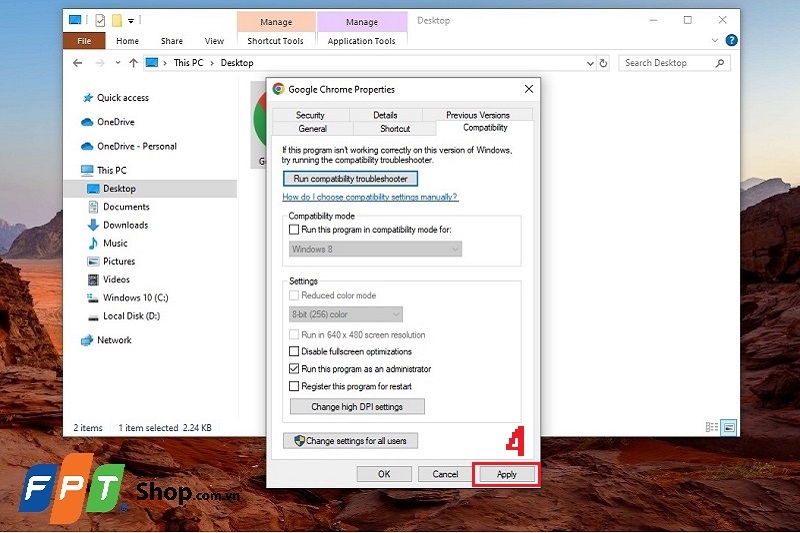Image resolution: width=800 pixels, height=533 pixels.
Task: Switch to the General tab
Action: pos(313,129)
